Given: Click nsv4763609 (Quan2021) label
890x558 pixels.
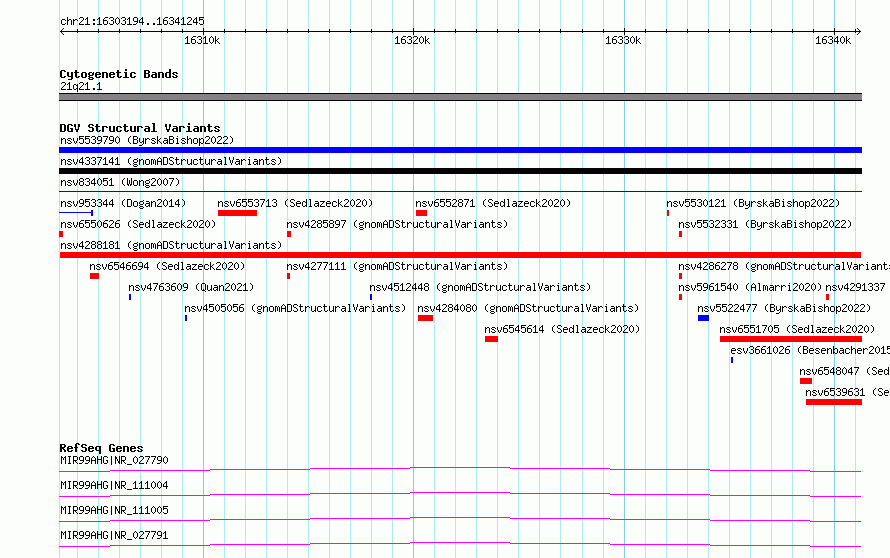Looking at the screenshot, I should 191,287.
